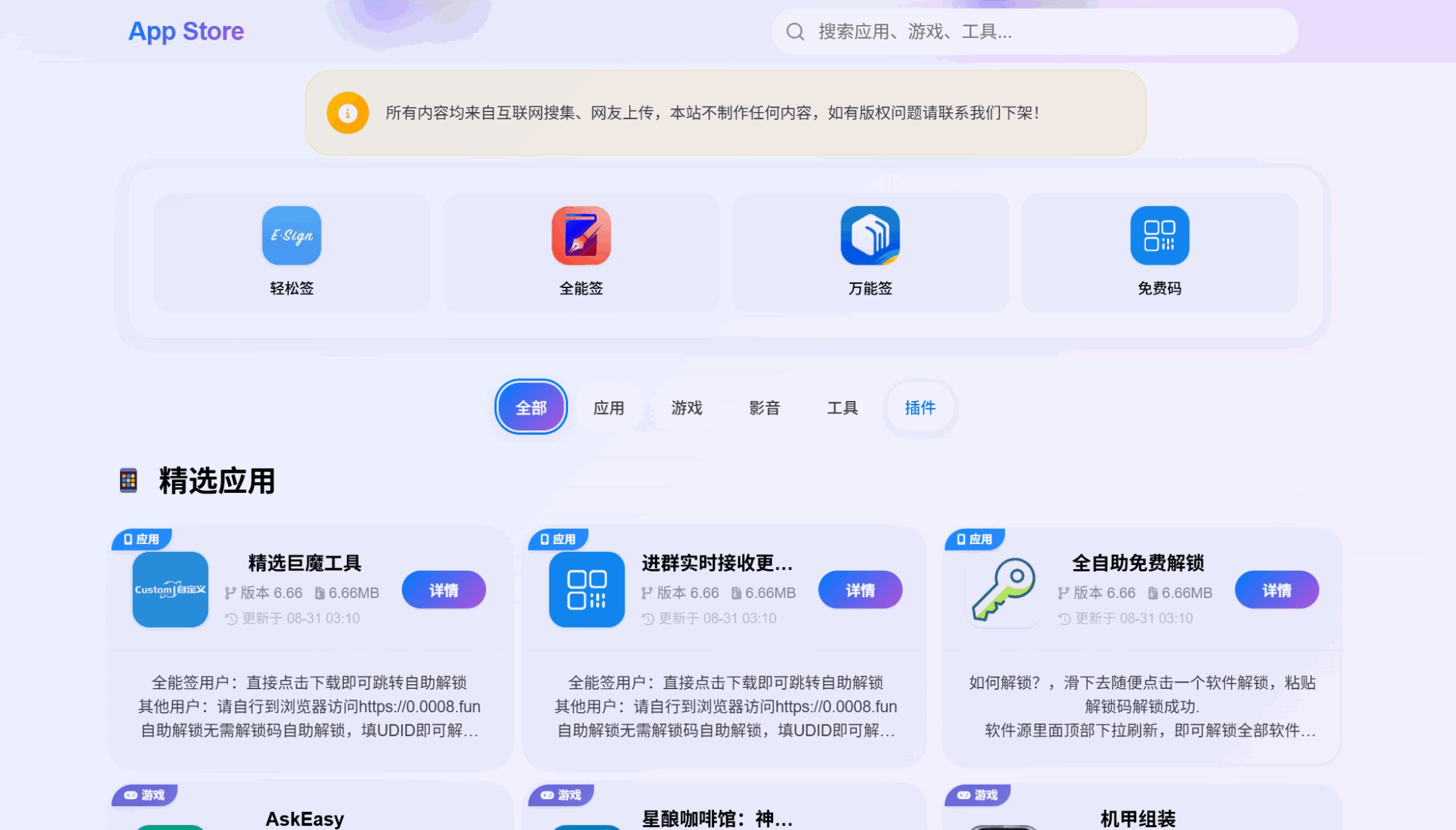The height and width of the screenshot is (830, 1456).
Task: Switch to the 应用 tab
Action: 608,407
